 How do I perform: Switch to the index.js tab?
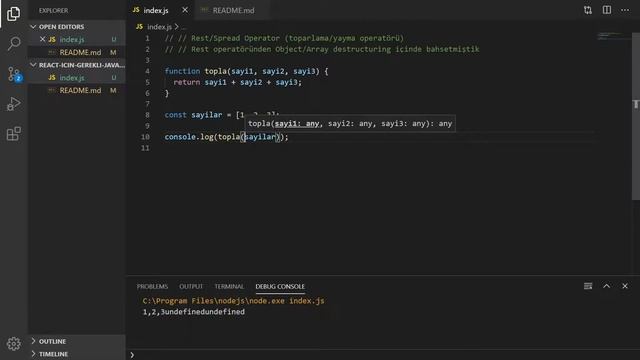156,10
